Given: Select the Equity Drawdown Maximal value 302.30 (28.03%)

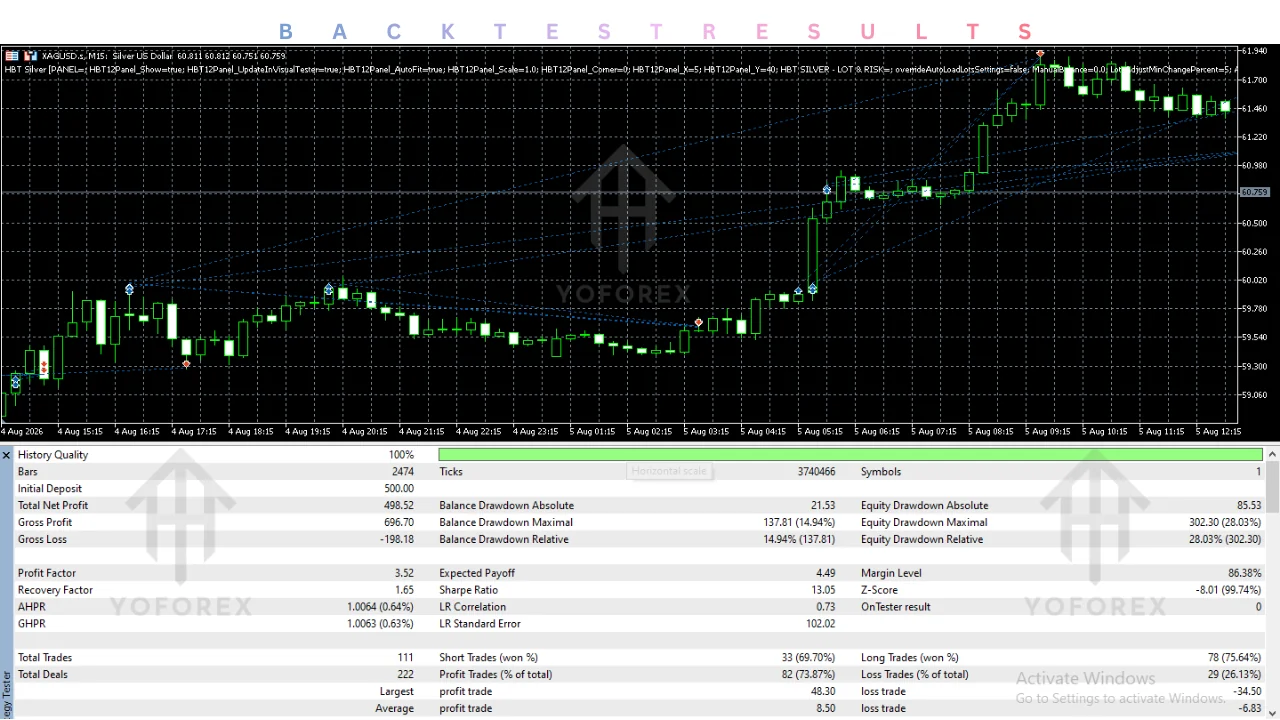Looking at the screenshot, I should pos(1225,523).
